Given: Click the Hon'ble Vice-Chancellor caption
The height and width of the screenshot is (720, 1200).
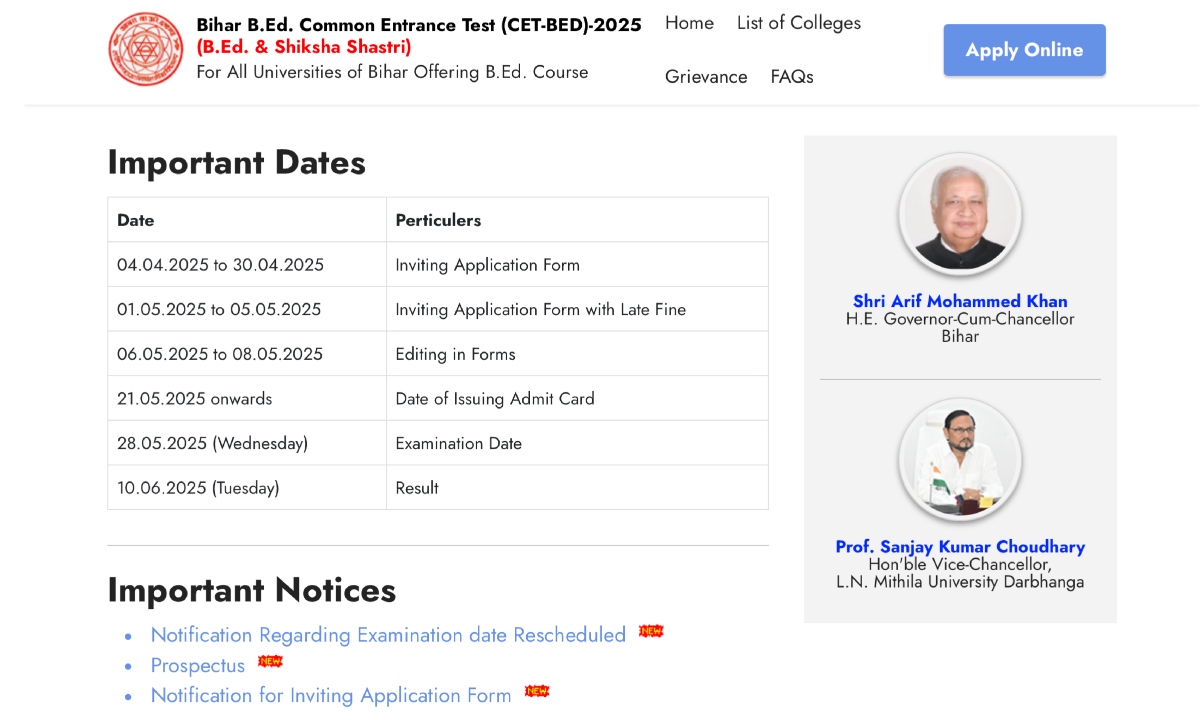Looking at the screenshot, I should point(960,573).
